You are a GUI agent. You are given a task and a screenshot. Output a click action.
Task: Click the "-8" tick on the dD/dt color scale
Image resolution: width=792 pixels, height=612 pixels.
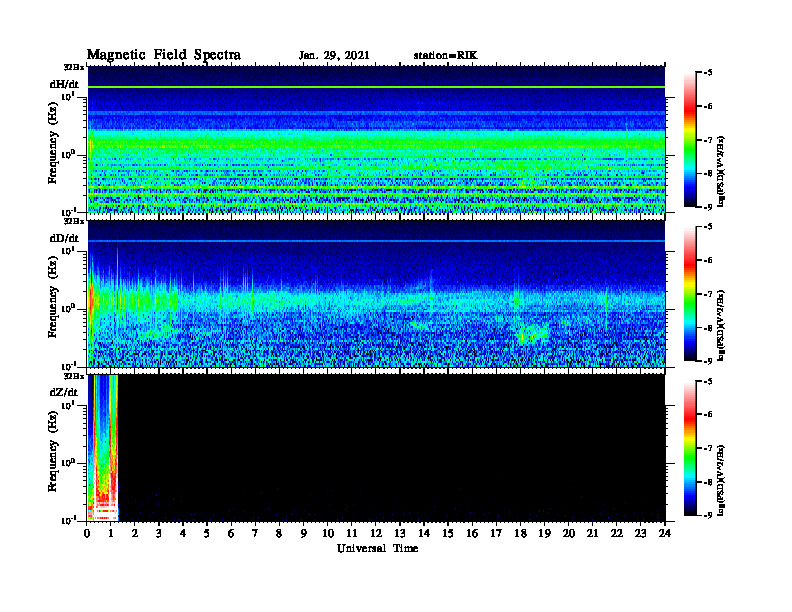pyautogui.click(x=708, y=328)
